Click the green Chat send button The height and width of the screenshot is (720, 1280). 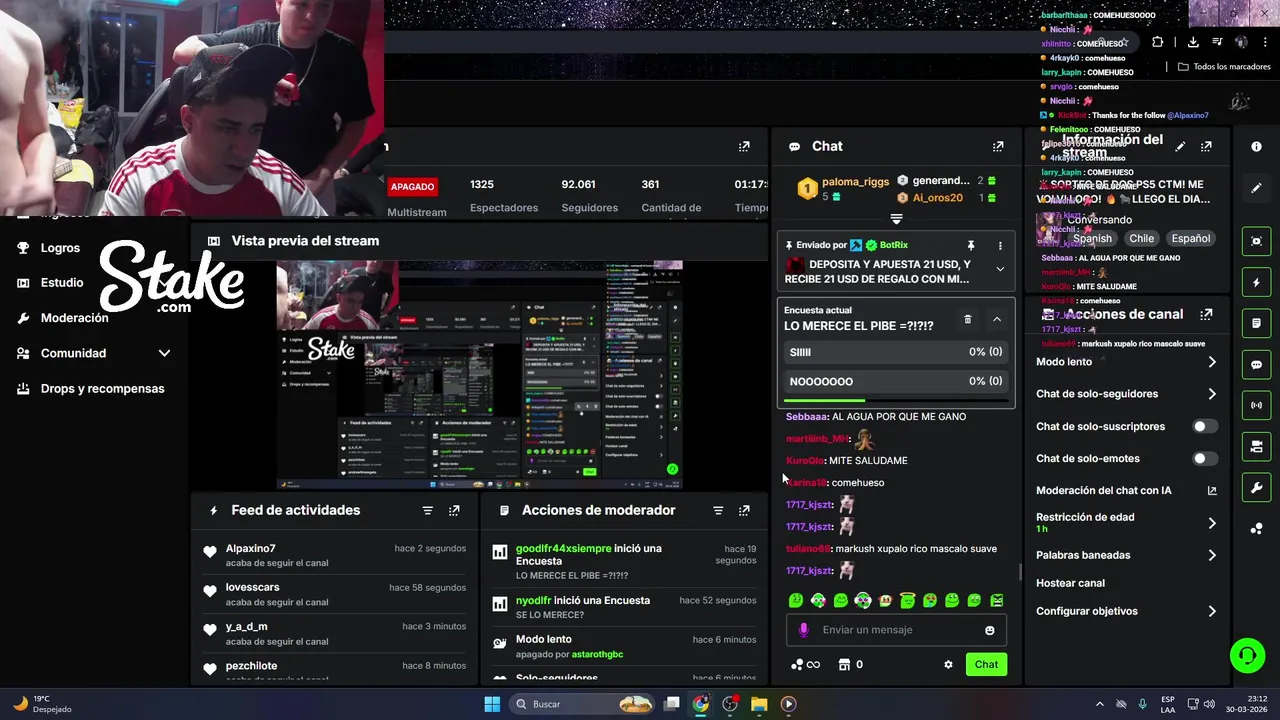[986, 664]
